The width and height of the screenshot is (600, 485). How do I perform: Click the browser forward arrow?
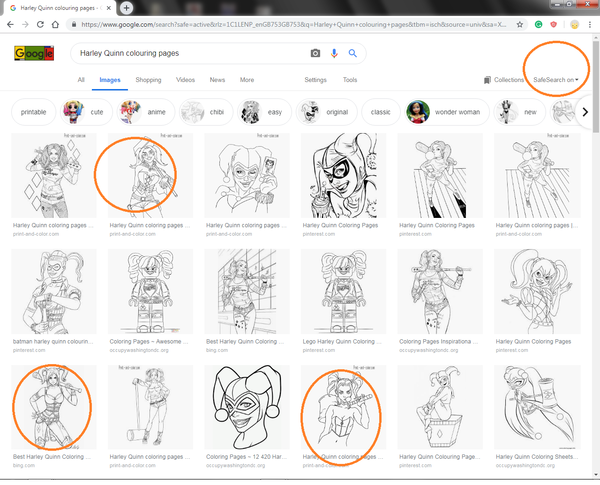25,24
